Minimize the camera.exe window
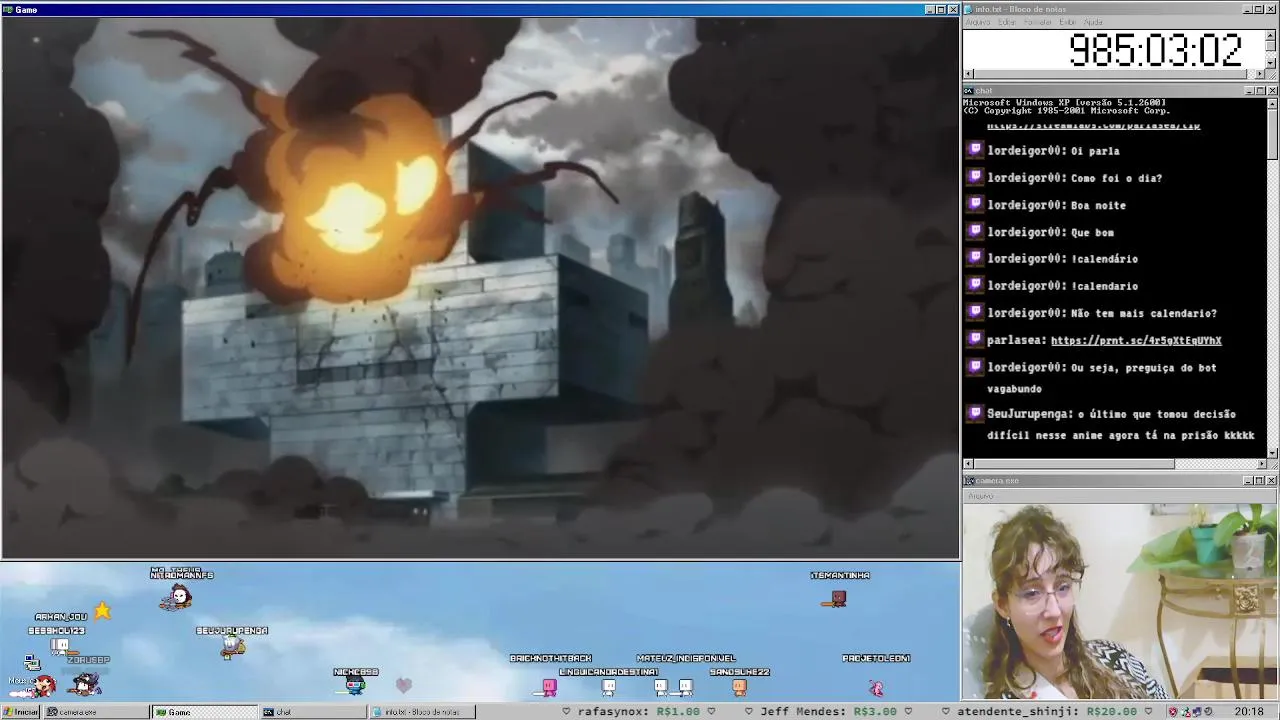This screenshot has width=1280, height=720. click(x=1248, y=481)
